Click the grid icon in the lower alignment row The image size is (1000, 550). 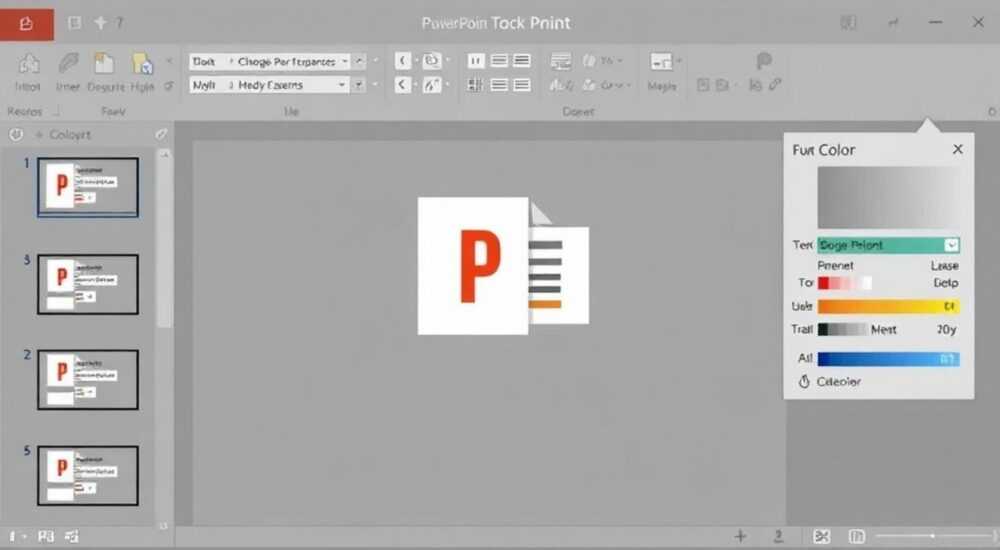click(x=475, y=84)
